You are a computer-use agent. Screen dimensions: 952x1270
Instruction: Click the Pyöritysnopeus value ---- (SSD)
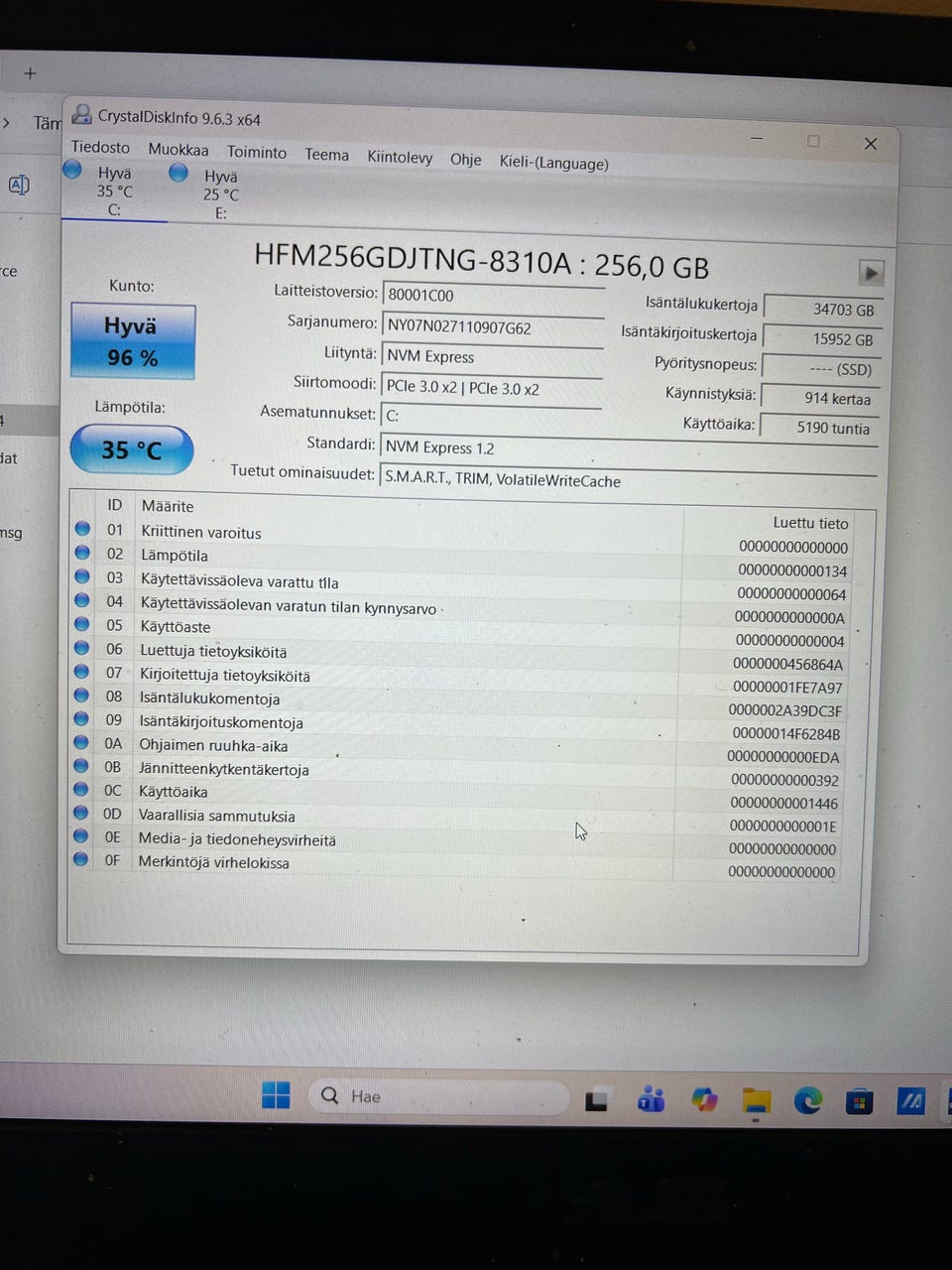[x=821, y=369]
